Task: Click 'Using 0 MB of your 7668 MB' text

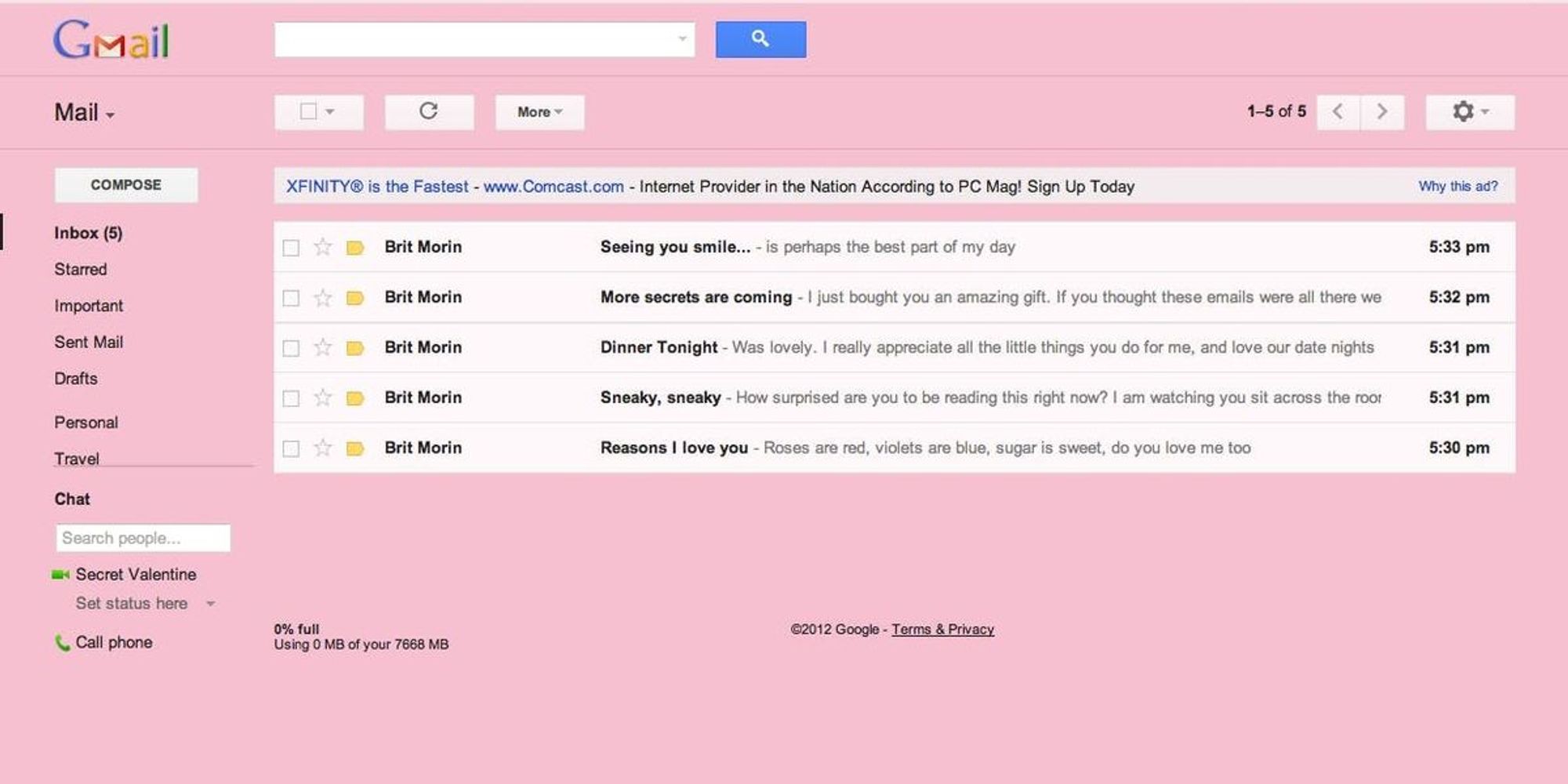Action: 361,644
